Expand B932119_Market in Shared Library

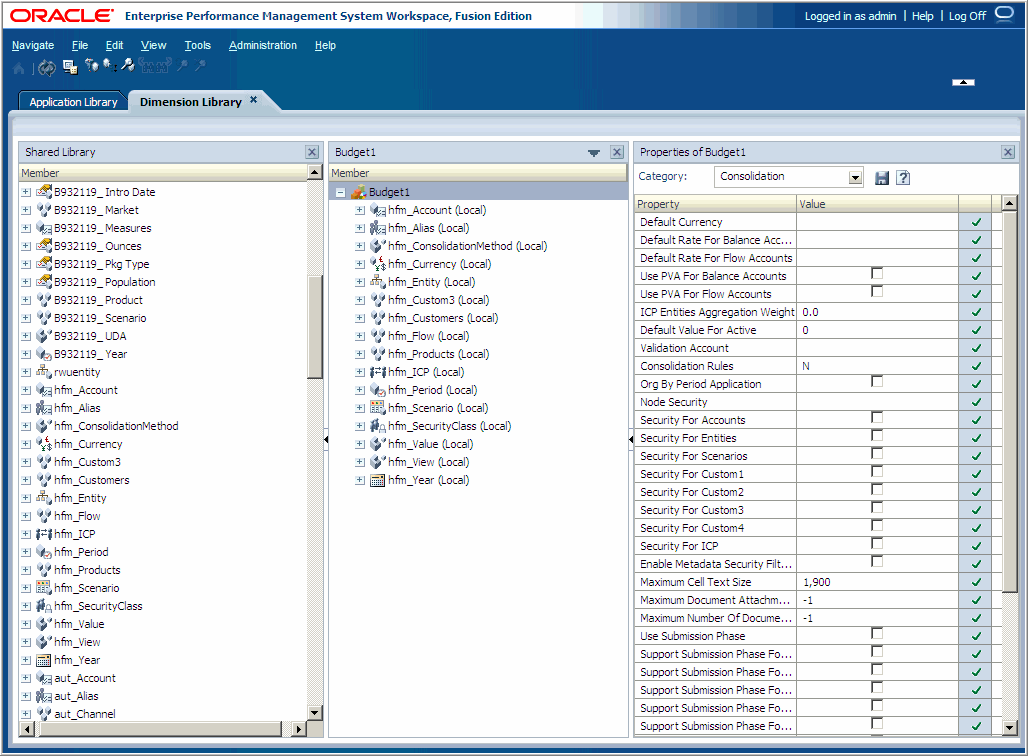[26, 210]
